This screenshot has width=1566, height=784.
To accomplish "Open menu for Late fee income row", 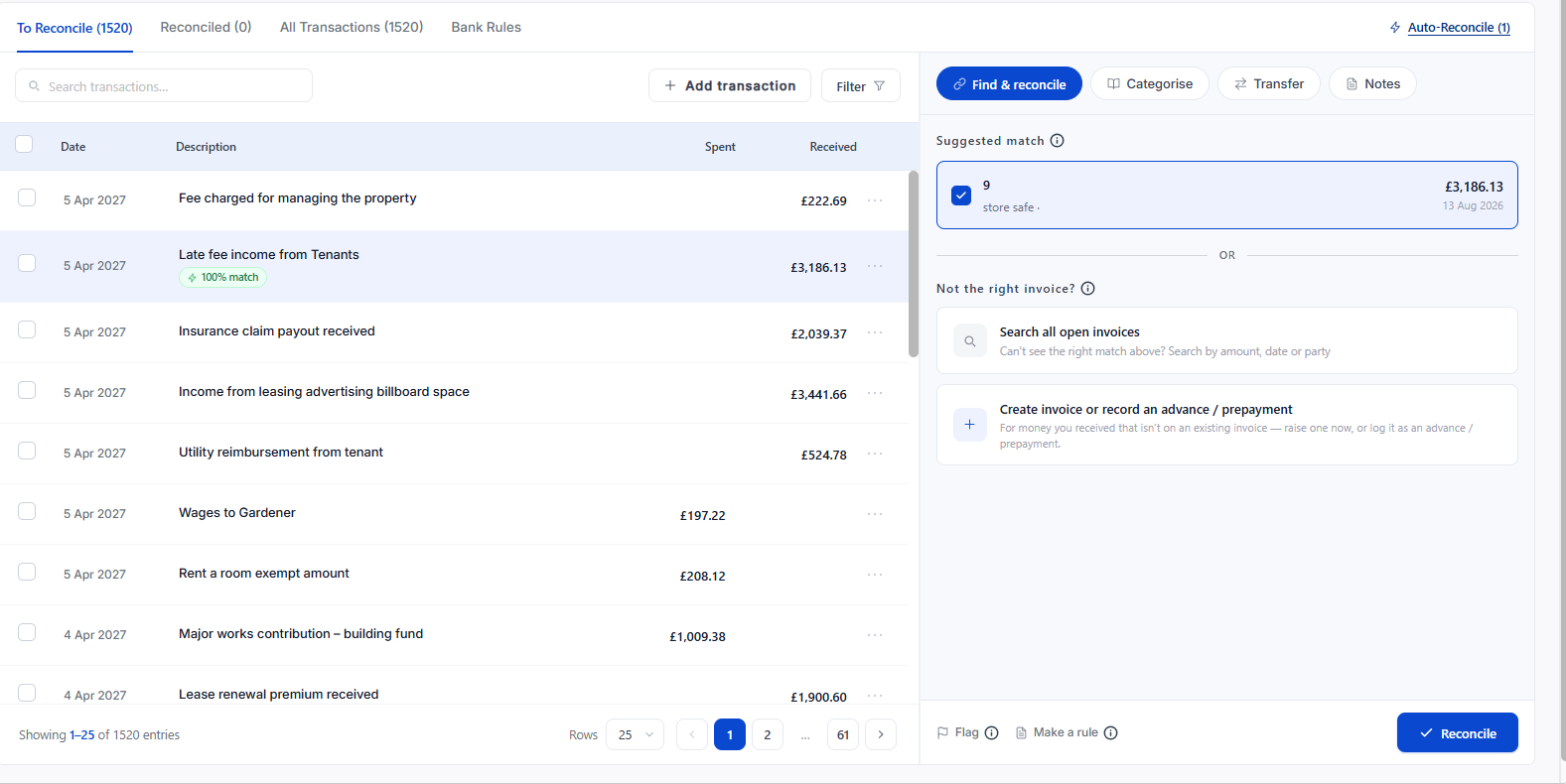I will coord(875,266).
